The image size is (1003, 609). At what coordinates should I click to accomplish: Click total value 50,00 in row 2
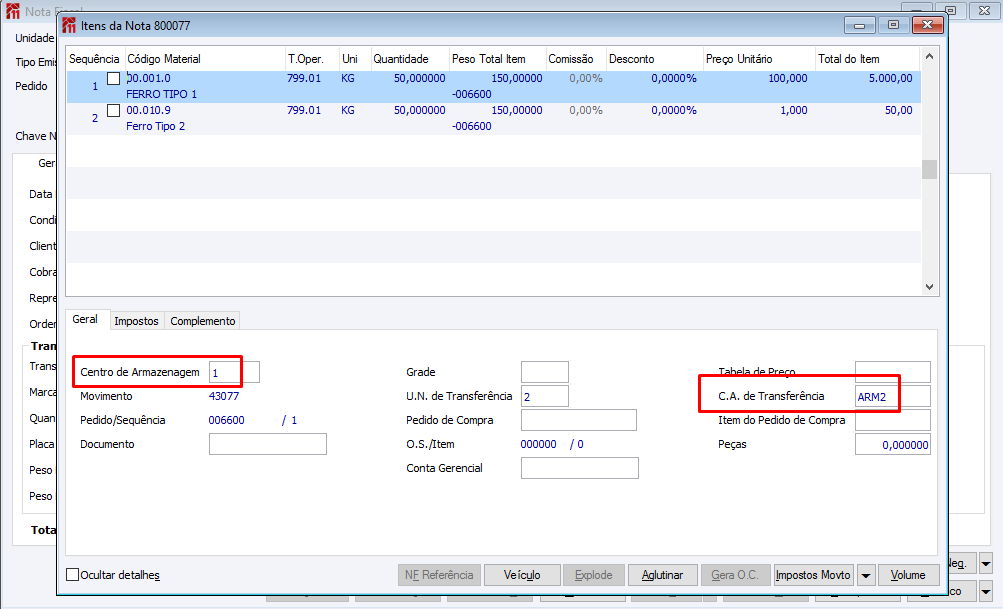pos(899,110)
